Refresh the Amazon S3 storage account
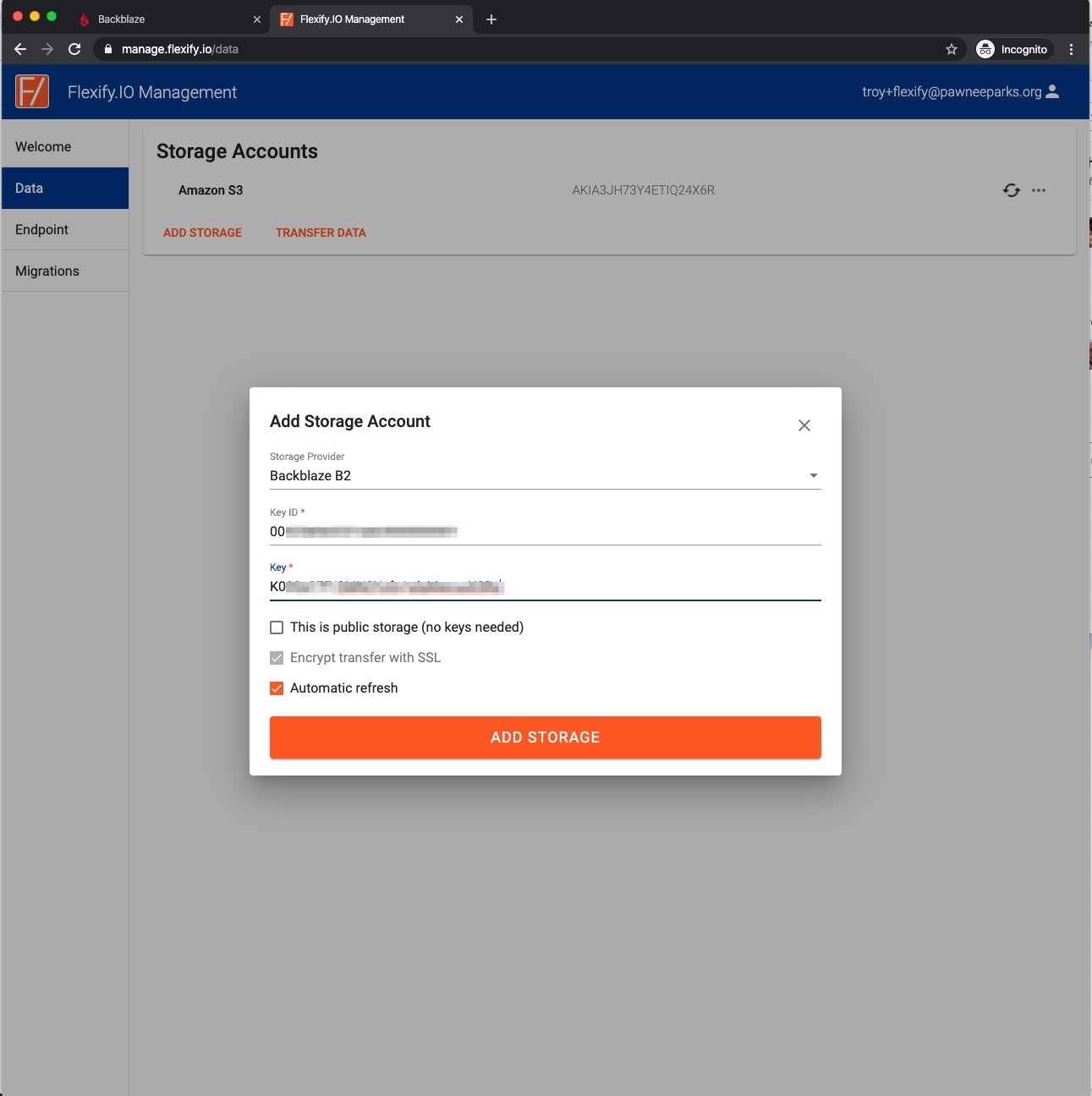The image size is (1092, 1096). [x=1012, y=190]
